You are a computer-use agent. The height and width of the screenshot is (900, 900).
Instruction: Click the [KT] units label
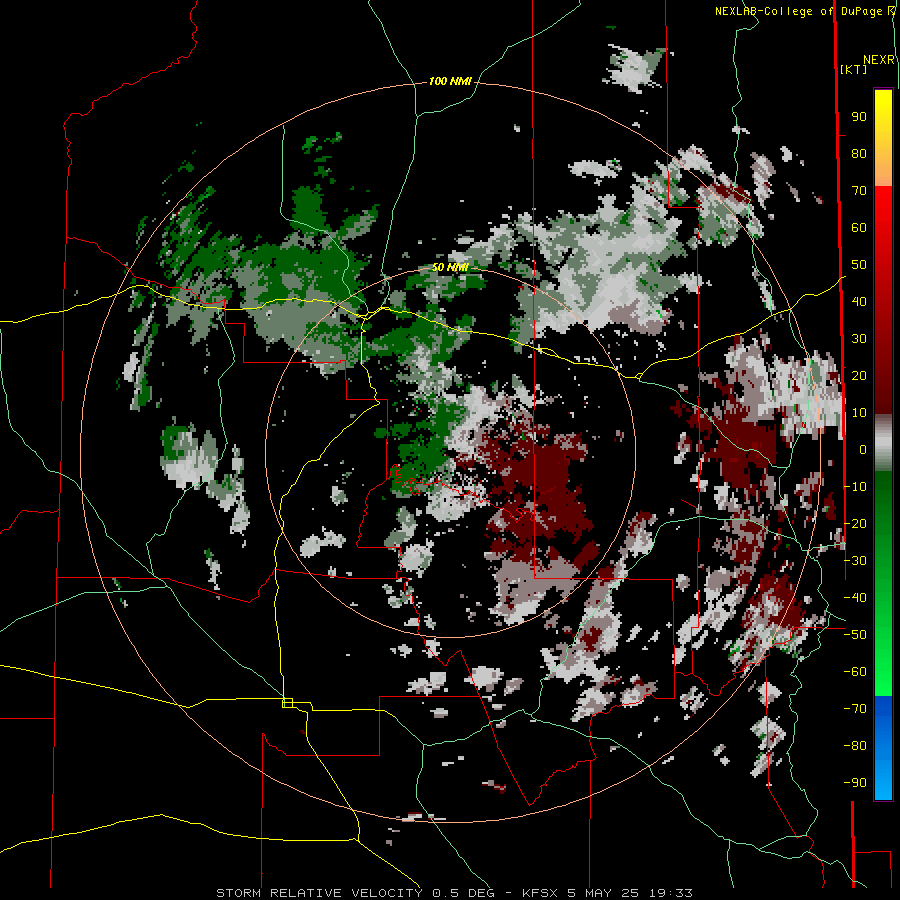coord(854,69)
